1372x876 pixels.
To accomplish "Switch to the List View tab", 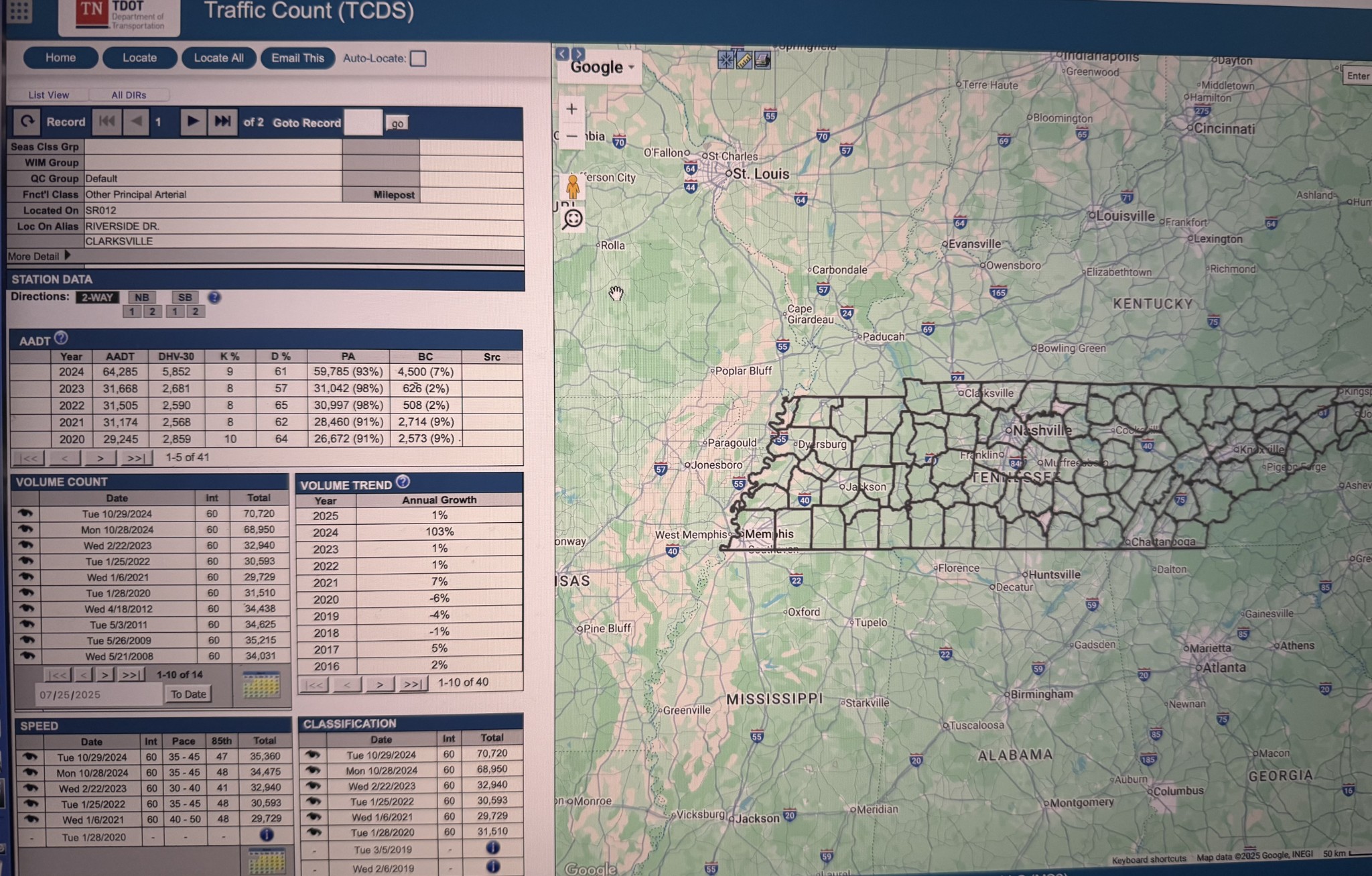I will click(48, 95).
